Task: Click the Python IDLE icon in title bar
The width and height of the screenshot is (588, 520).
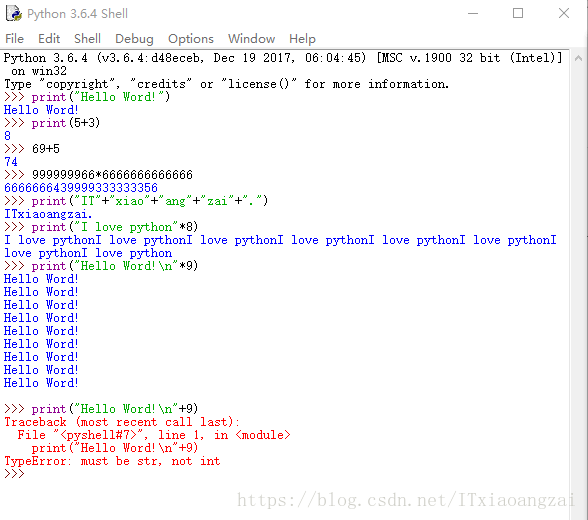Action: (x=14, y=13)
